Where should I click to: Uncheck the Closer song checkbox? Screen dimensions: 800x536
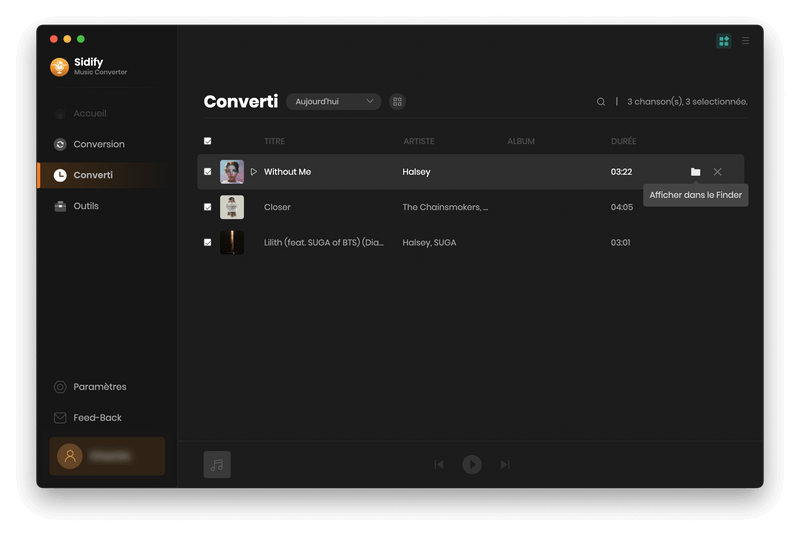(x=208, y=207)
